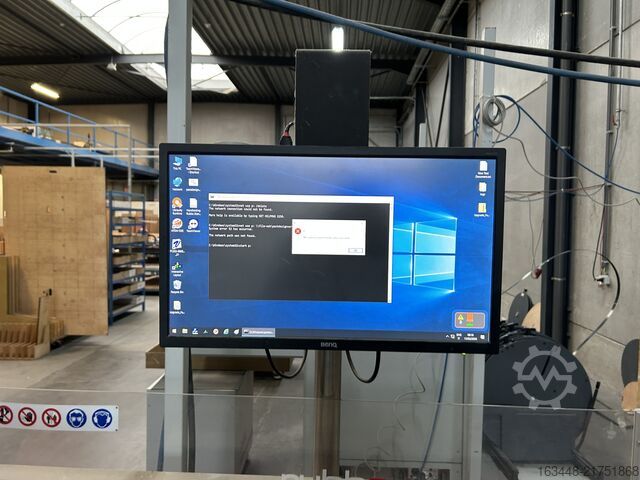Open the Recycle Bin desktop icon
Screen dimensions: 640x480
(x=177, y=287)
